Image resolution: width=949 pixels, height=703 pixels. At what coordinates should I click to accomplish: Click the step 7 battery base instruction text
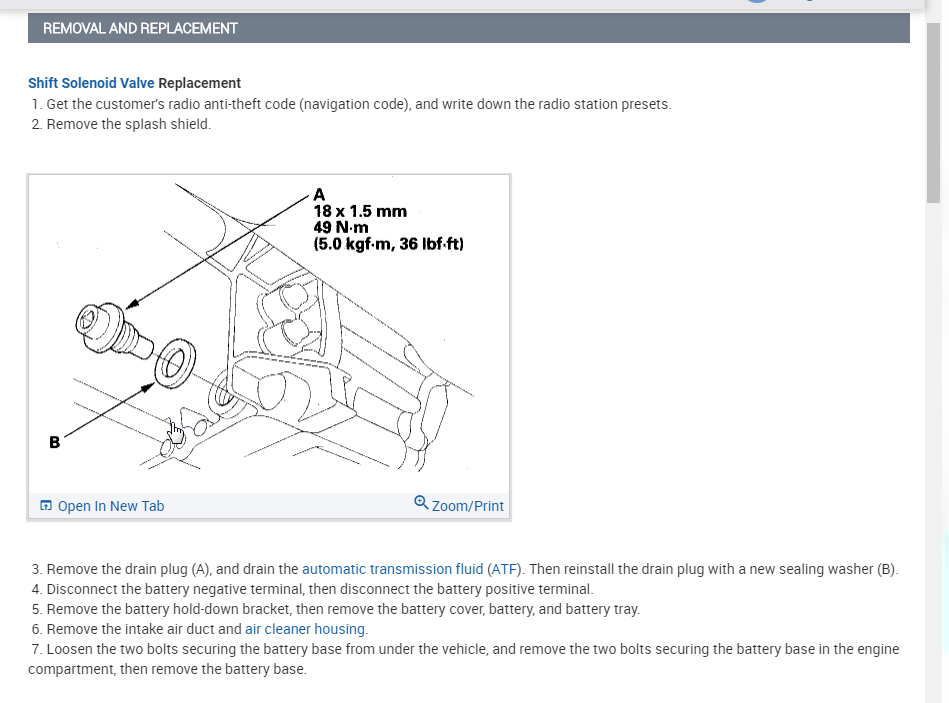(x=464, y=659)
